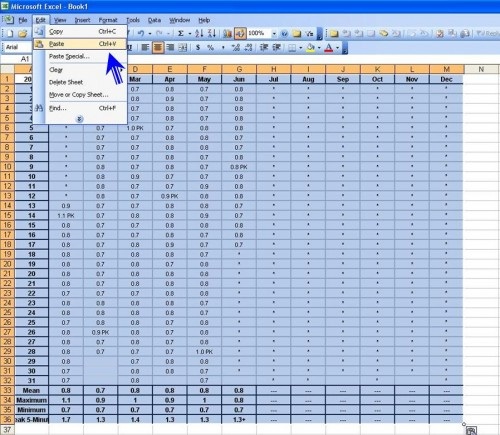
Task: Click the Open folder icon
Action: click(22, 33)
